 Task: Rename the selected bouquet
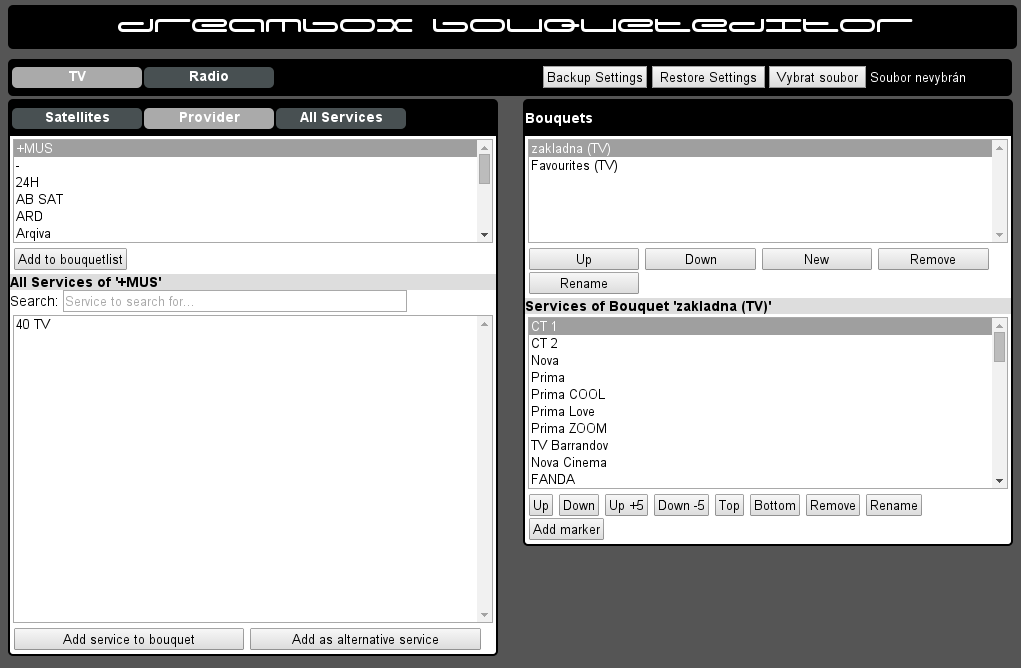(x=584, y=283)
